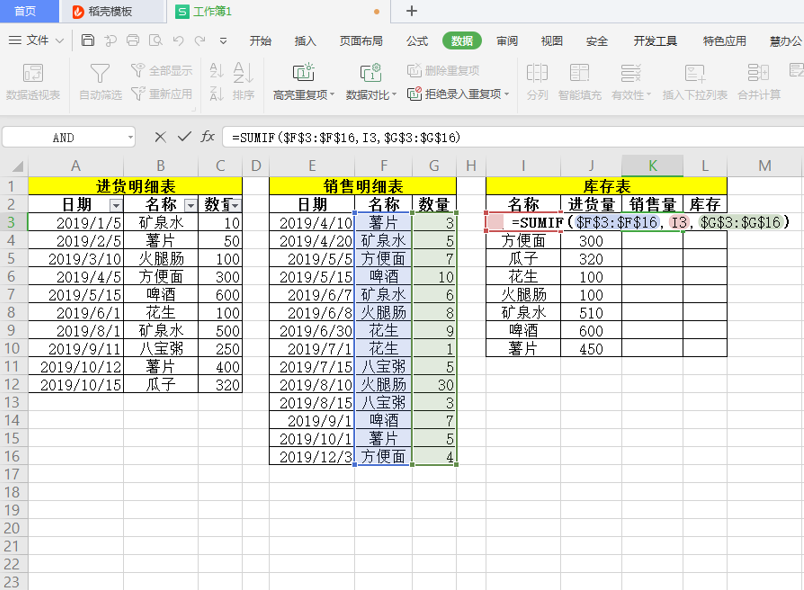
Task: Click the 重新应用 filter option
Action: coord(162,94)
